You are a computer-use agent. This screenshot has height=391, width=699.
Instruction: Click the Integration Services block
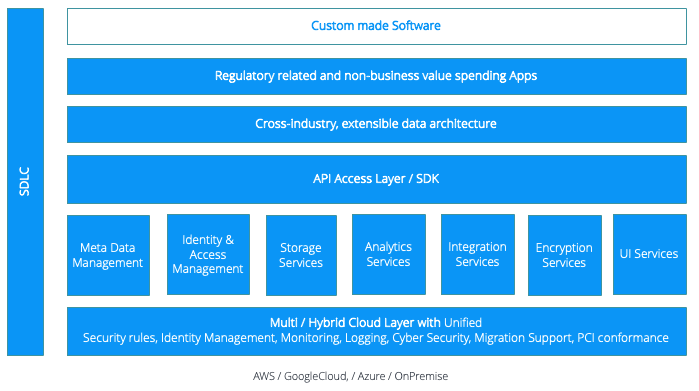point(478,255)
